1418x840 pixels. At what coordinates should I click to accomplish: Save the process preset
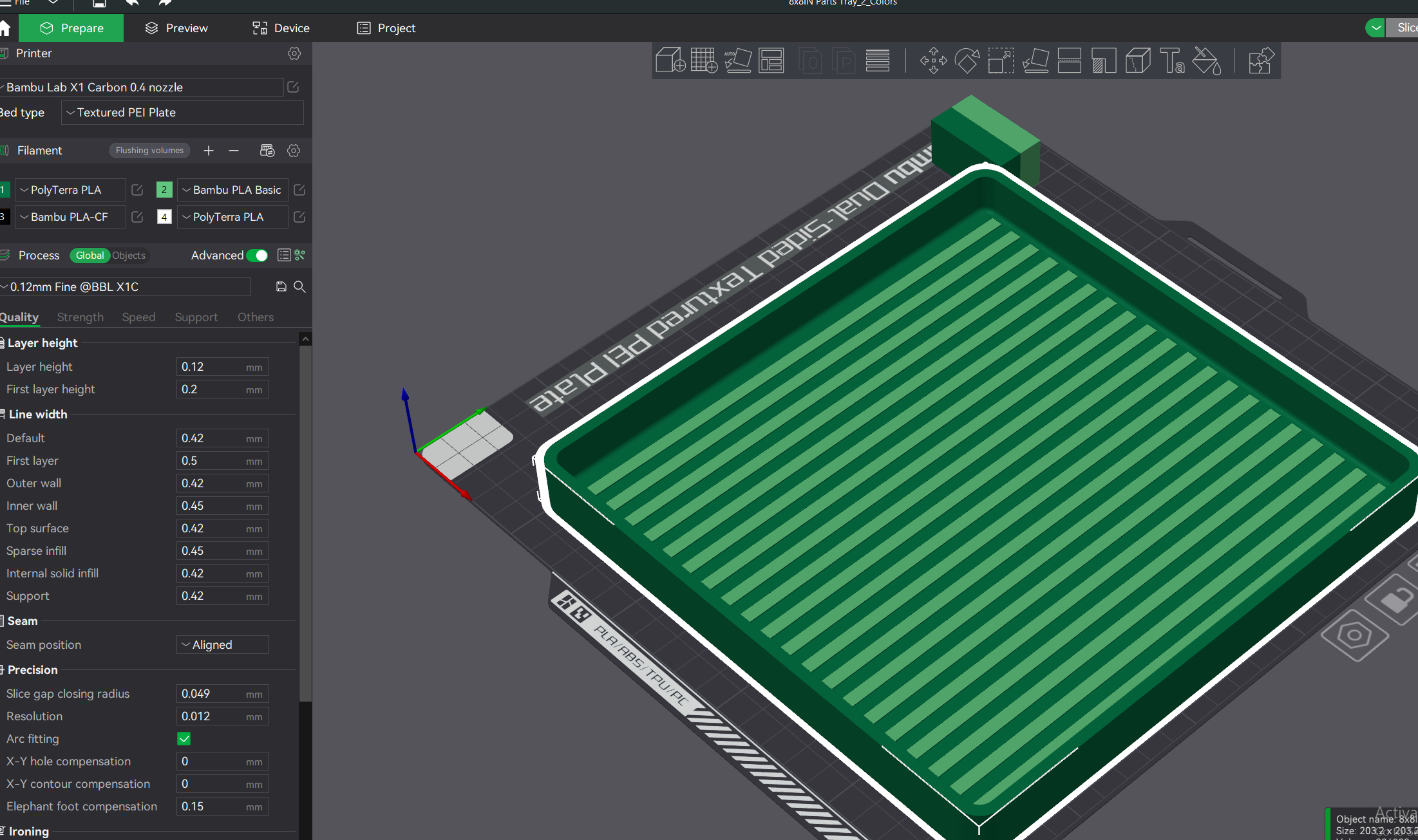tap(281, 286)
